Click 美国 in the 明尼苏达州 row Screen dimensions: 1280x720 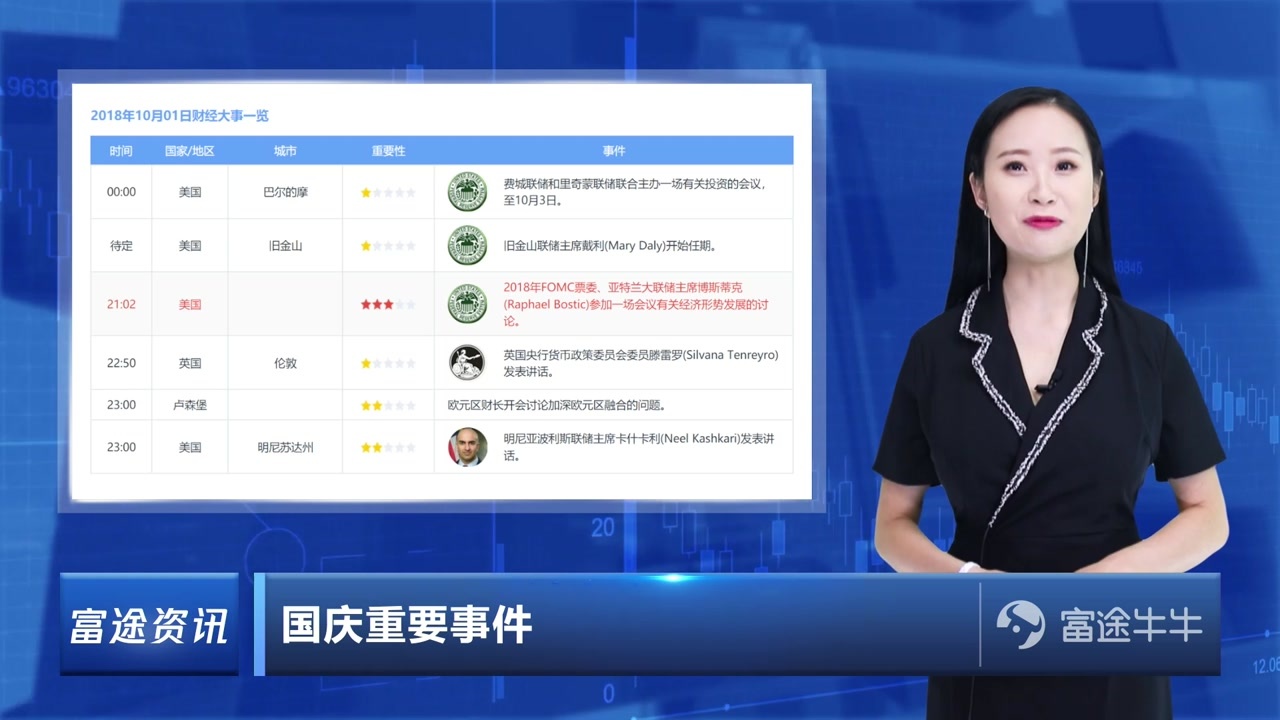pyautogui.click(x=190, y=447)
